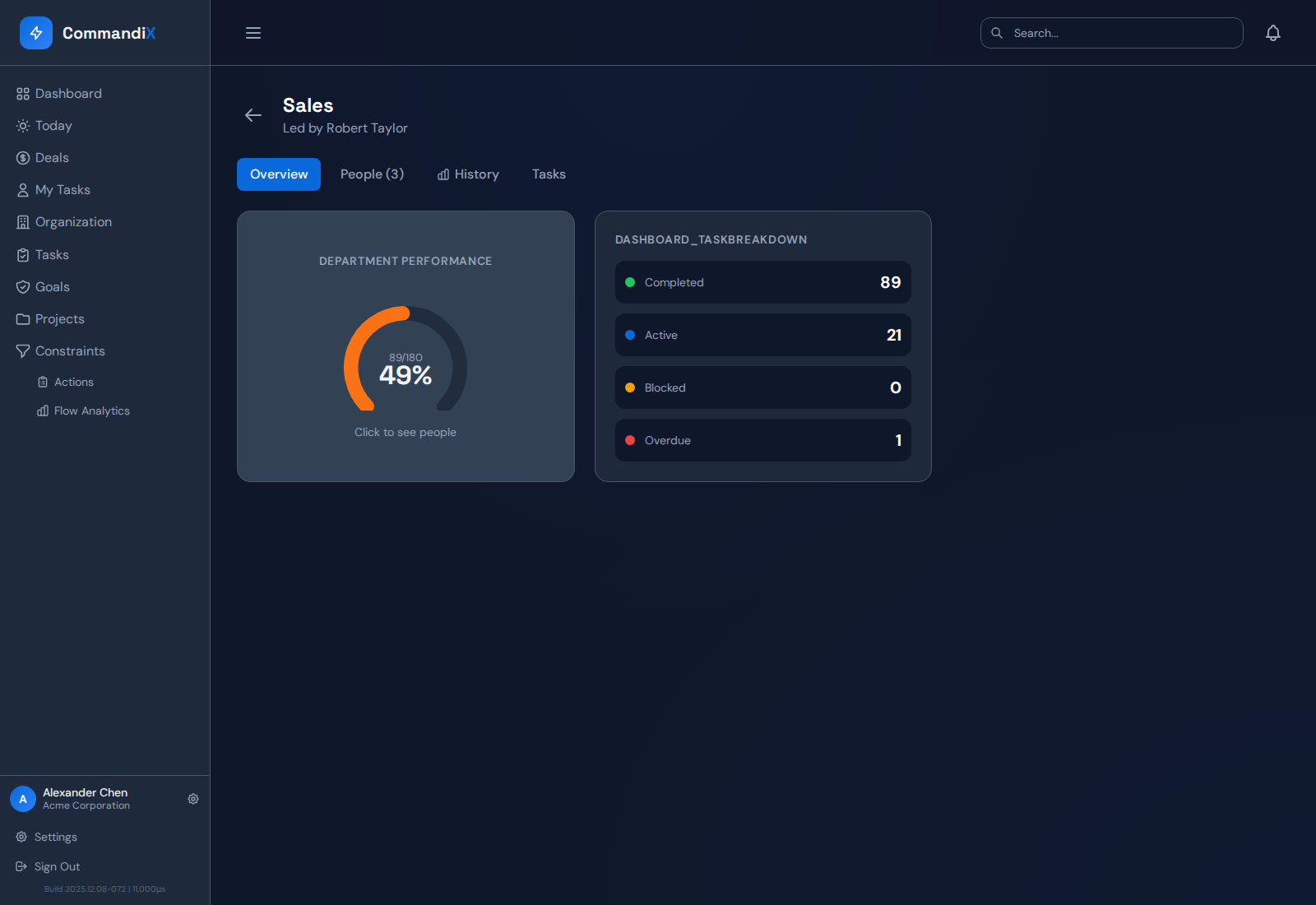The height and width of the screenshot is (905, 1316).
Task: Open the Tasks tab in Sales
Action: 549,174
